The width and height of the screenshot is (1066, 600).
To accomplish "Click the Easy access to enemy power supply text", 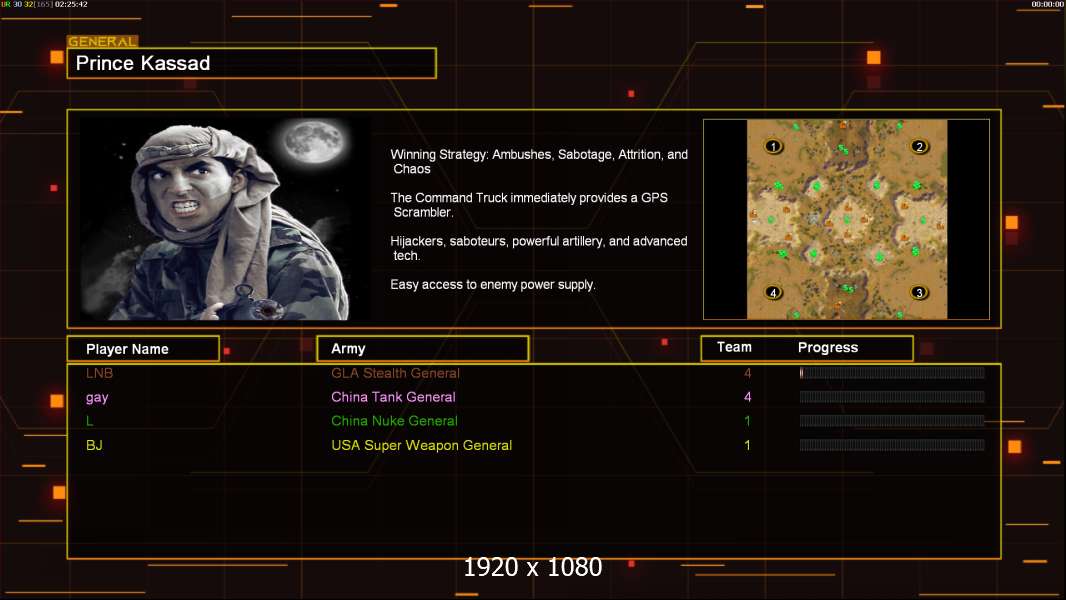I will coord(493,285).
